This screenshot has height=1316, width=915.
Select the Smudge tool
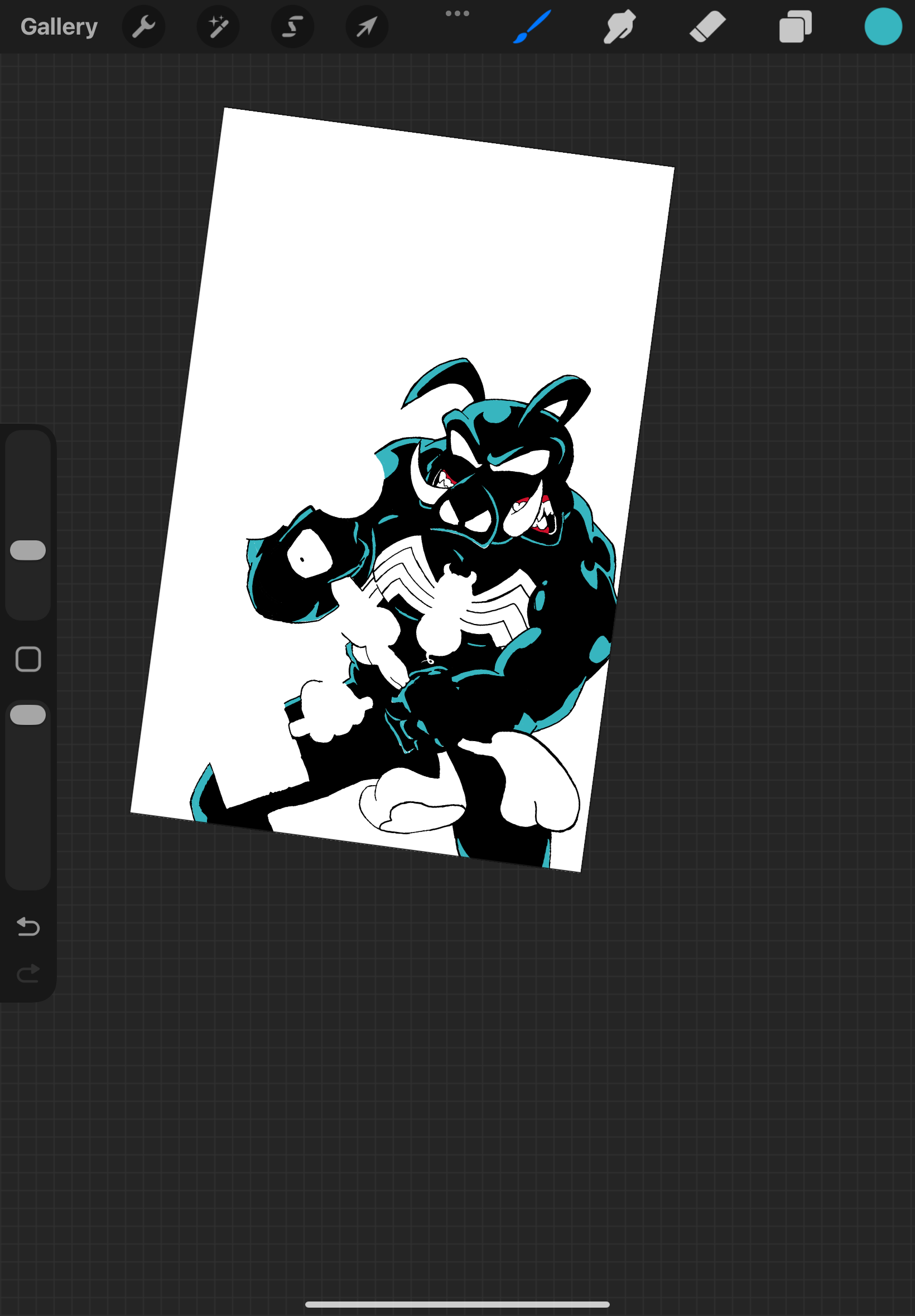point(619,26)
